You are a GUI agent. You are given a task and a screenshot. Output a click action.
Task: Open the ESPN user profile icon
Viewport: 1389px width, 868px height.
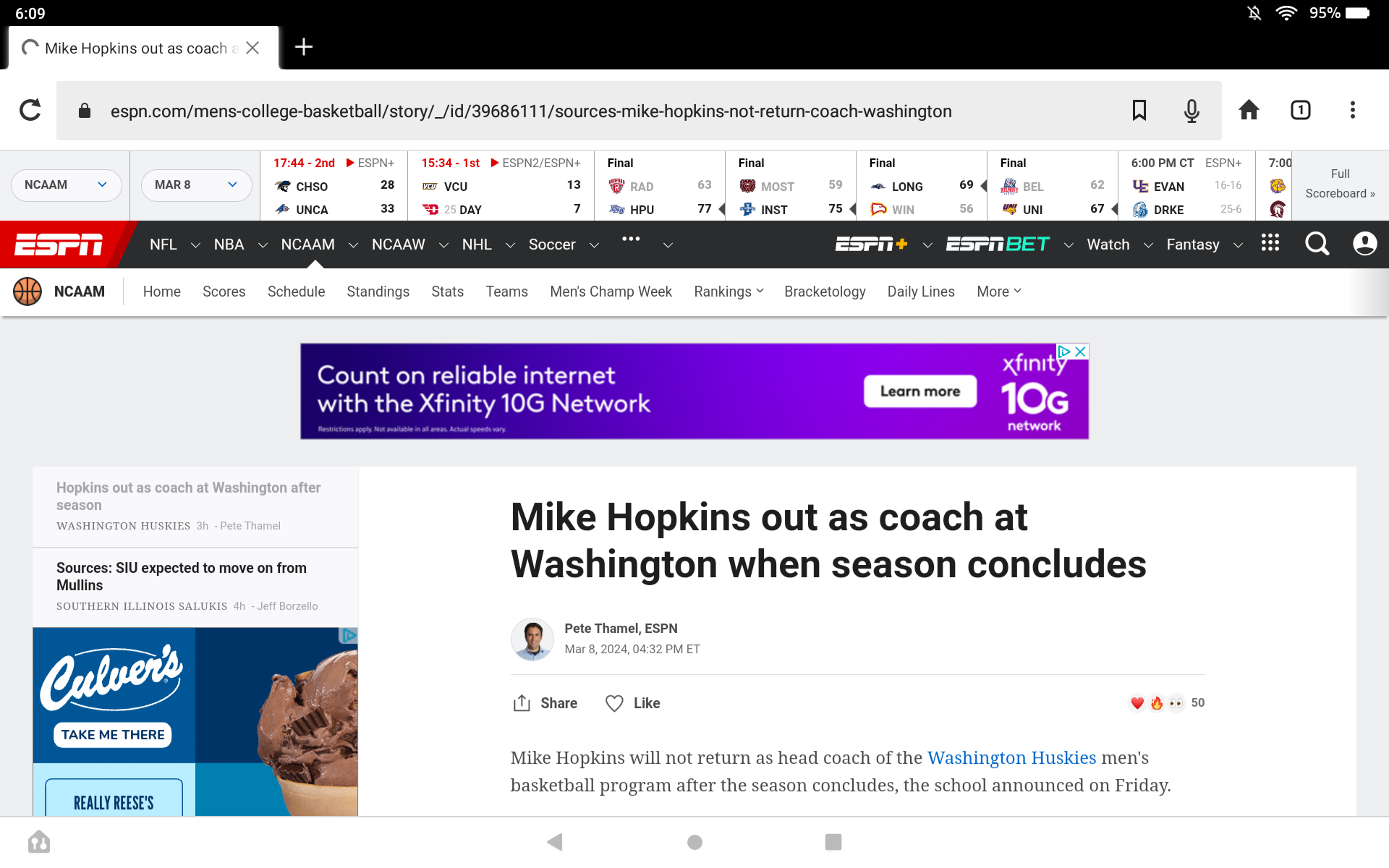coord(1365,244)
